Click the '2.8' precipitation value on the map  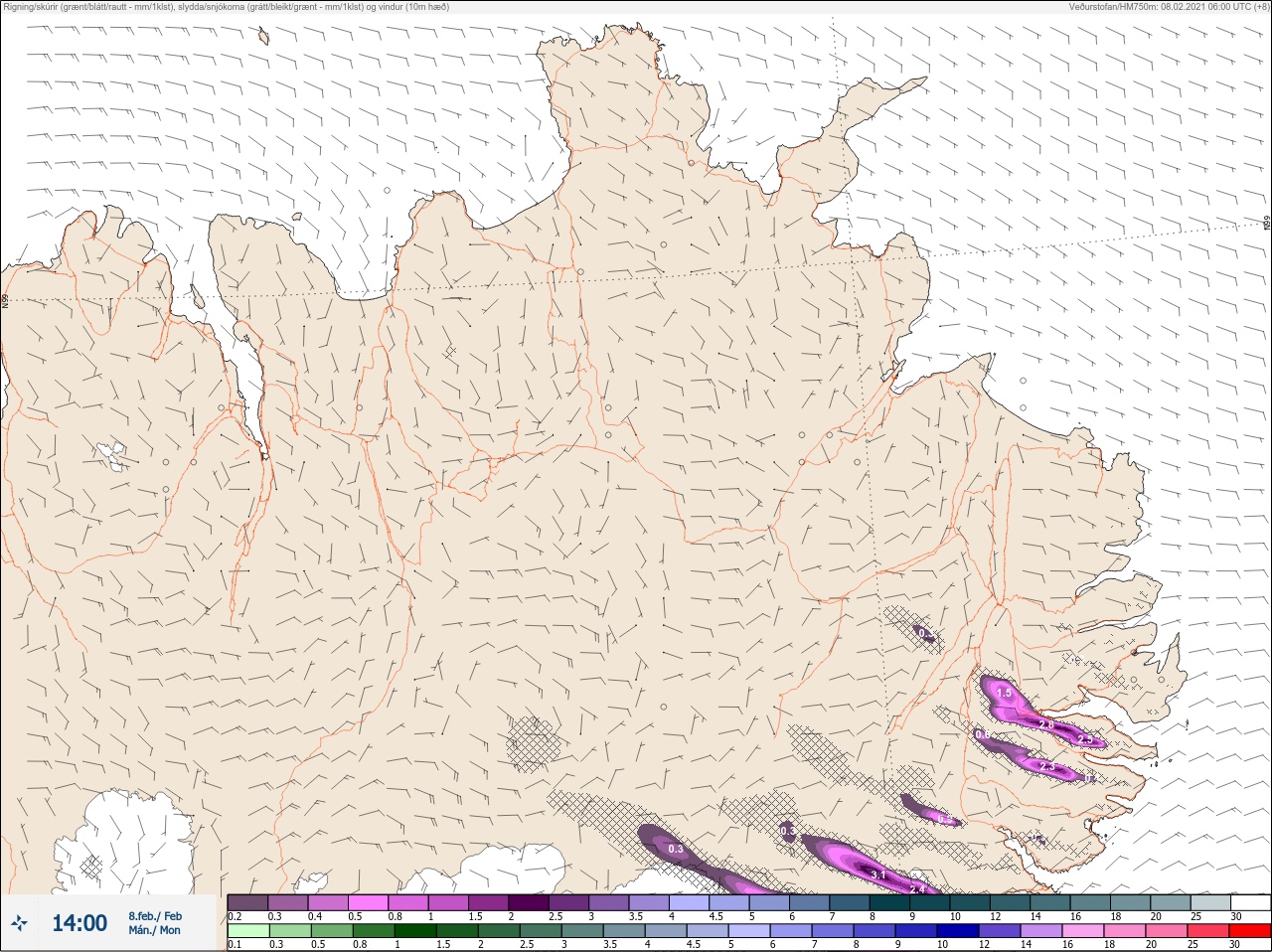(x=1046, y=725)
